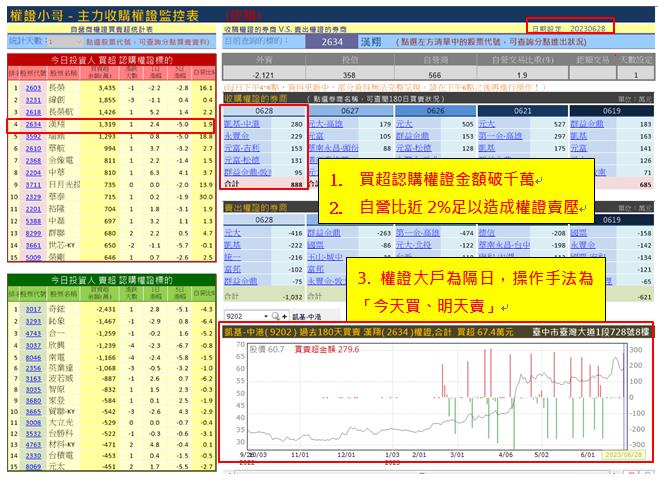The width and height of the screenshot is (658, 486).
Task: Open stock code 3163 波若威 link
Action: click(x=33, y=379)
